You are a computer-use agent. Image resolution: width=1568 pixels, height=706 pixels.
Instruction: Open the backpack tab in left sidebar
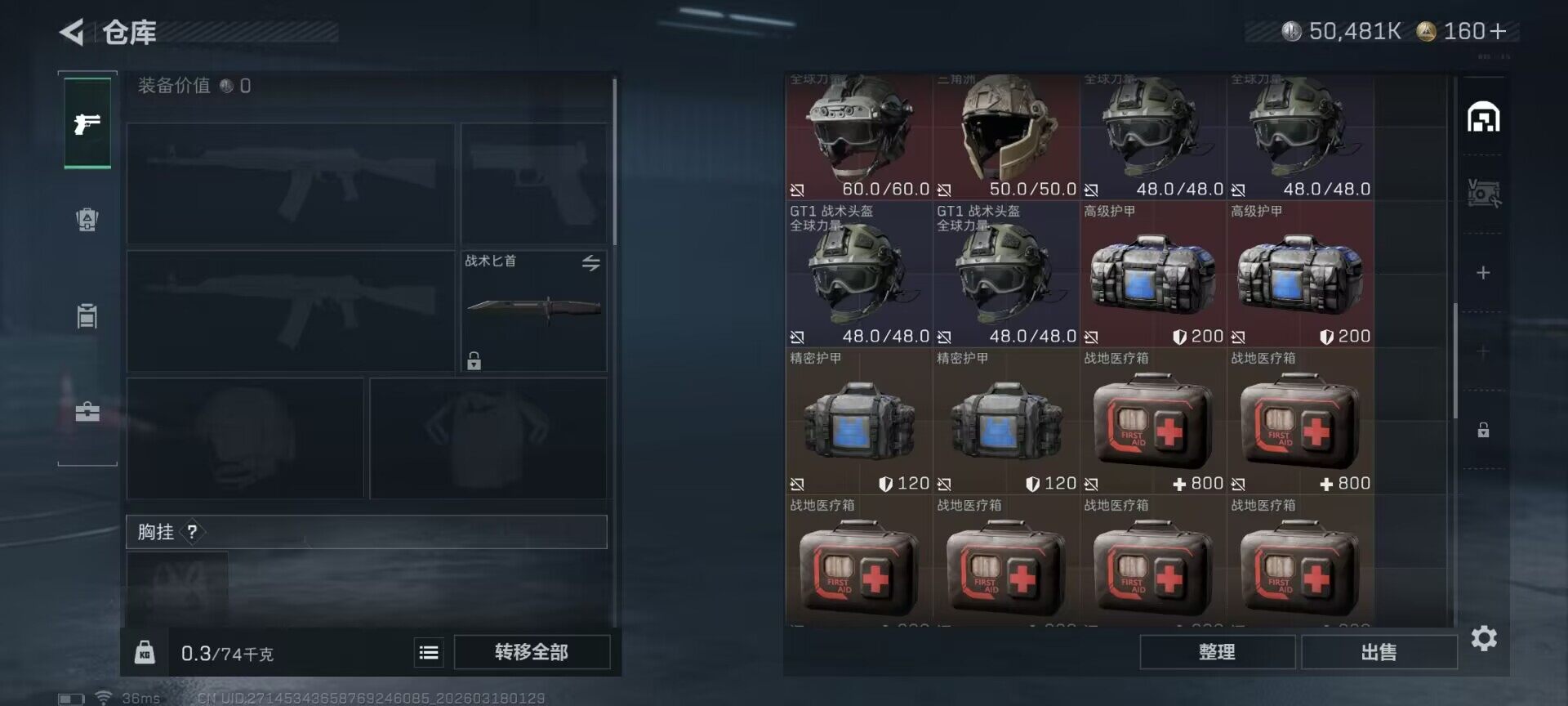(87, 219)
